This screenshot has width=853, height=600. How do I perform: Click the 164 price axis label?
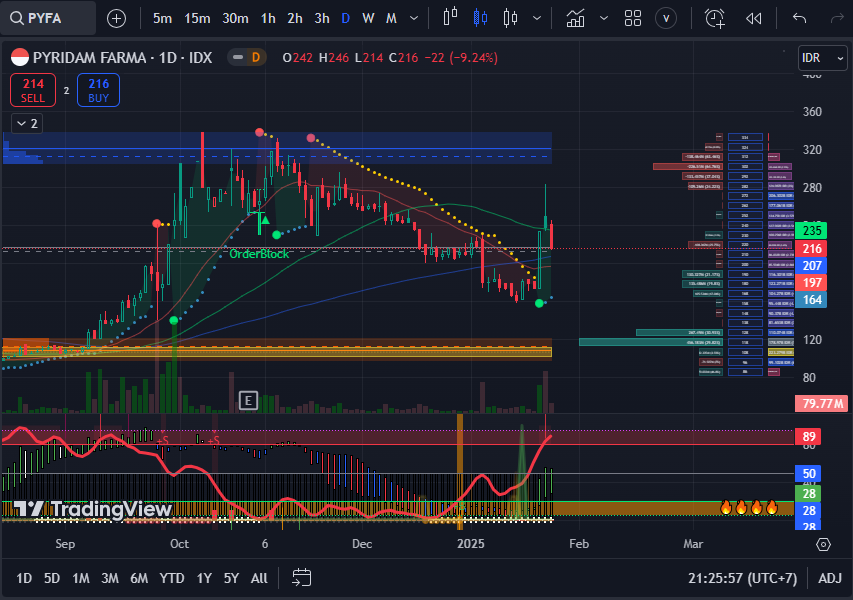(x=811, y=300)
